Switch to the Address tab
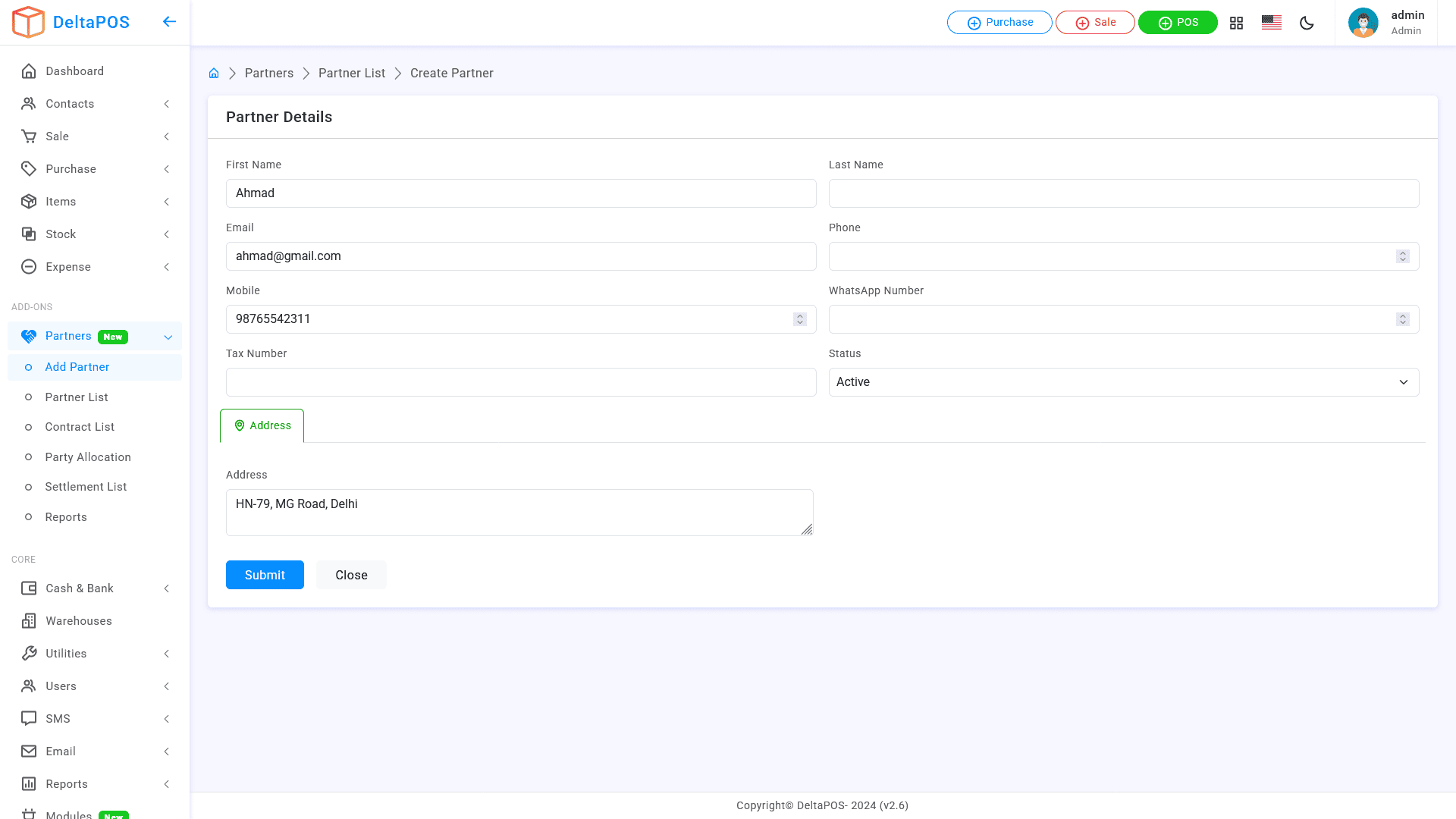1456x819 pixels. pos(262,425)
